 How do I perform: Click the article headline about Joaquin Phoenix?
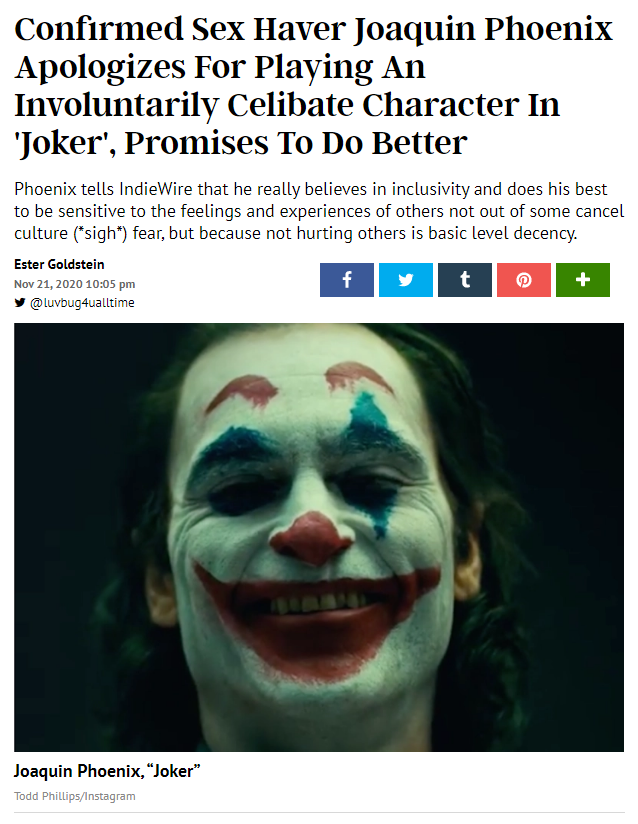[313, 86]
